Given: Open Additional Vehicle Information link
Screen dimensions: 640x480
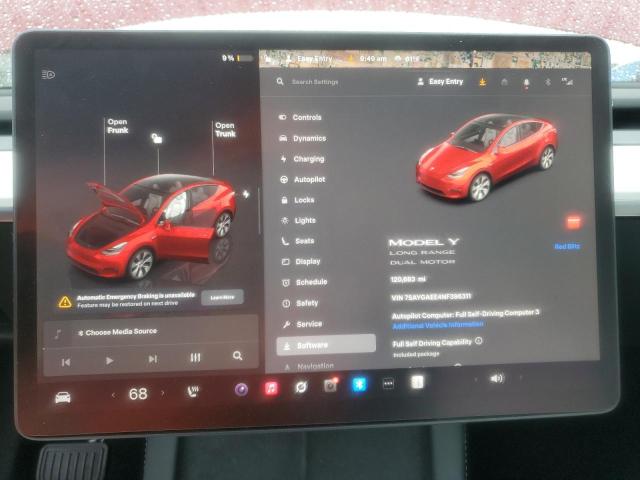Looking at the screenshot, I should click(438, 325).
